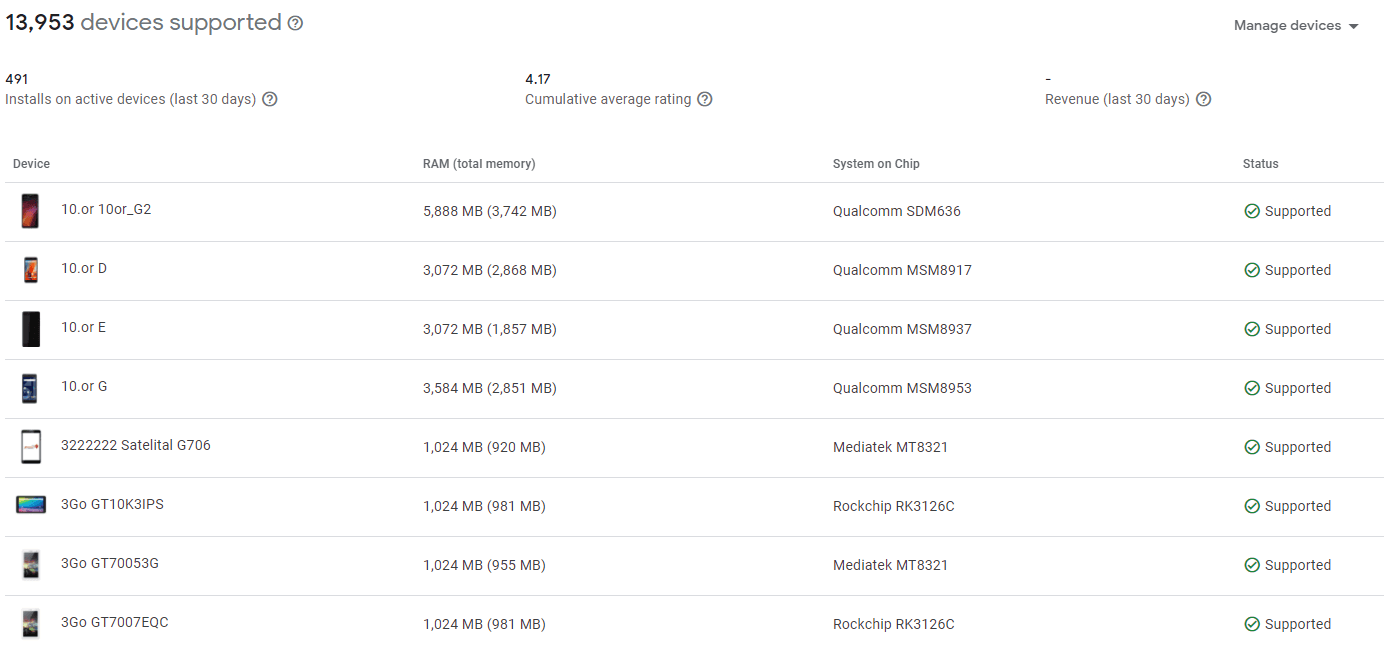Open the Manage devices dropdown
Viewport: 1384px width, 653px height.
pyautogui.click(x=1287, y=26)
